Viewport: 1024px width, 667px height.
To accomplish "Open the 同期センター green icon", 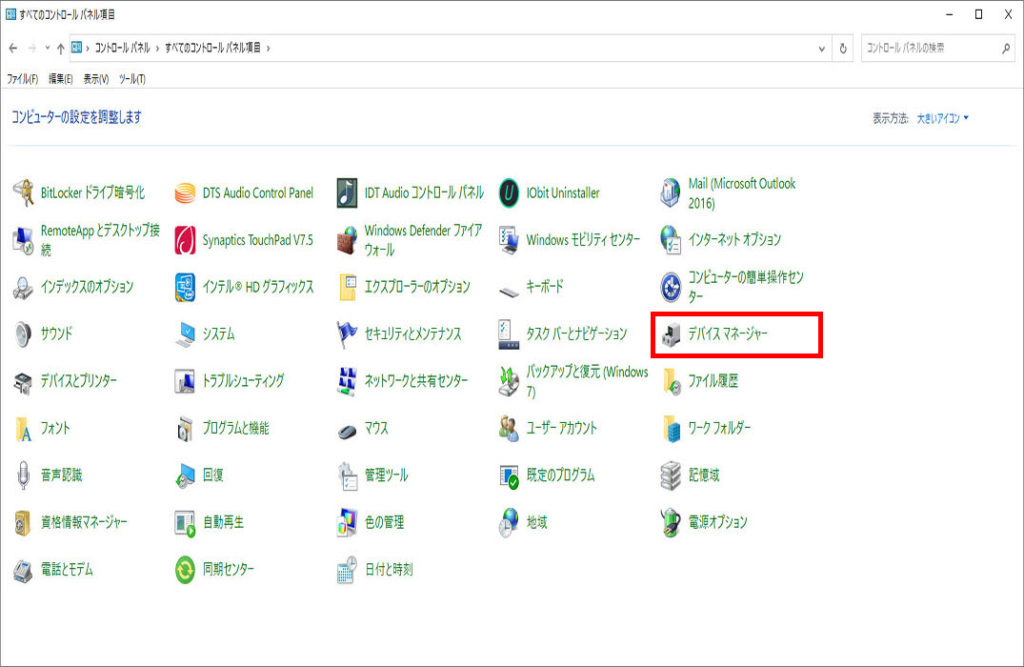I will pos(186,570).
